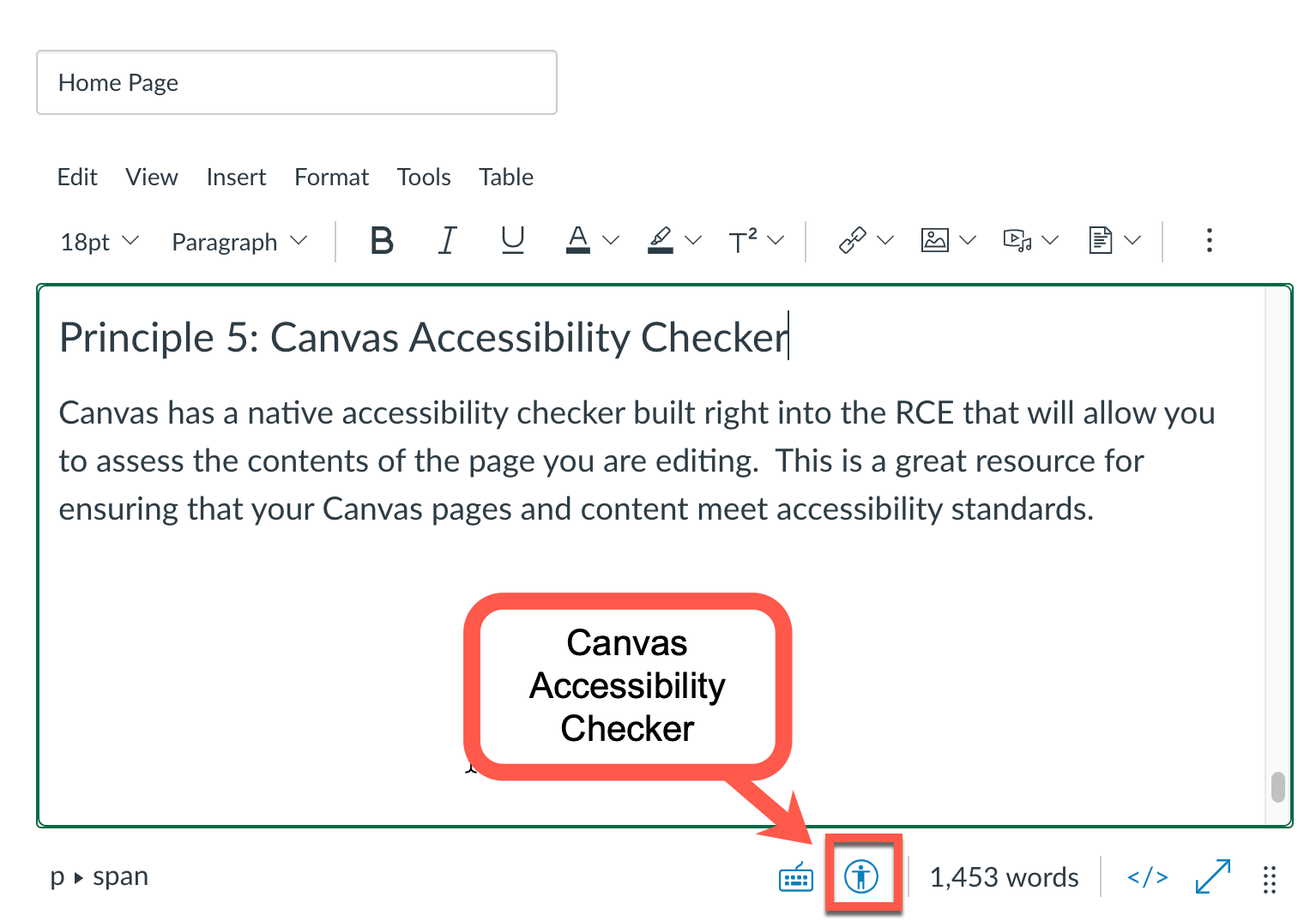This screenshot has height=921, width=1316.
Task: Switch to the raw HTML editor
Action: coord(1147,876)
